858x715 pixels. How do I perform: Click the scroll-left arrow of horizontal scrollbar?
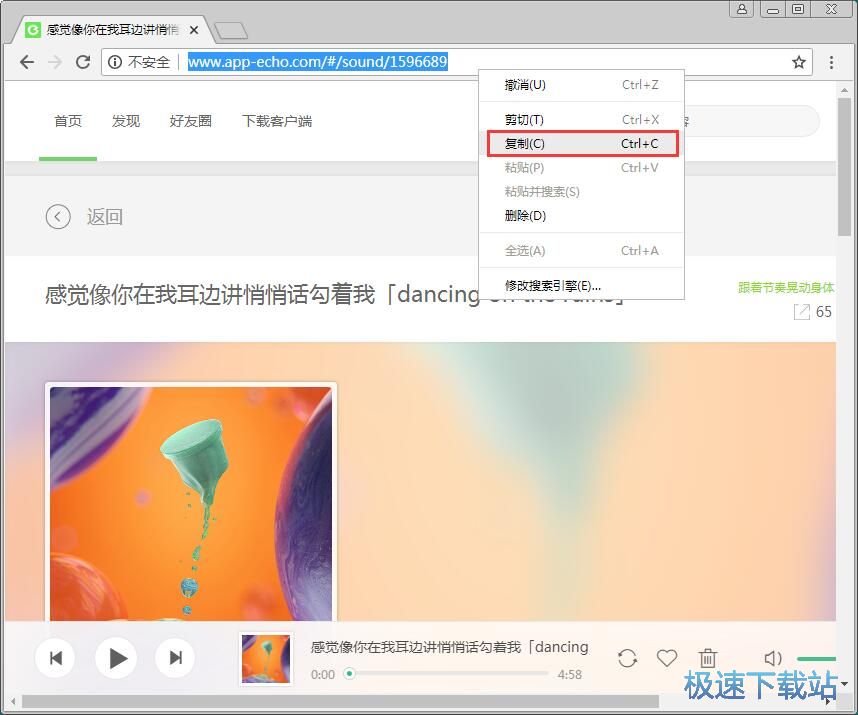point(12,702)
